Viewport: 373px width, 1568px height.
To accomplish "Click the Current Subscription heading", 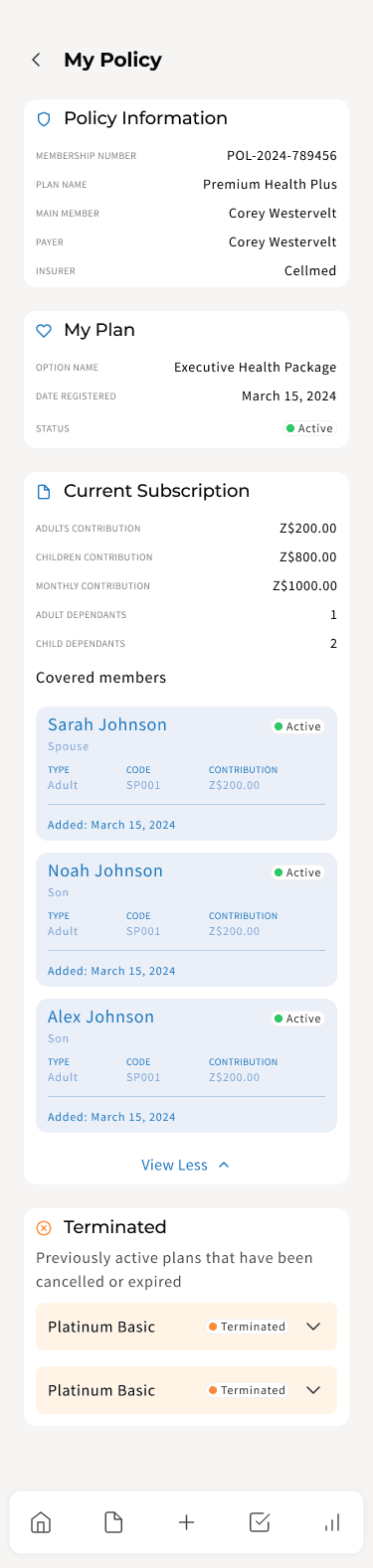I will [156, 492].
